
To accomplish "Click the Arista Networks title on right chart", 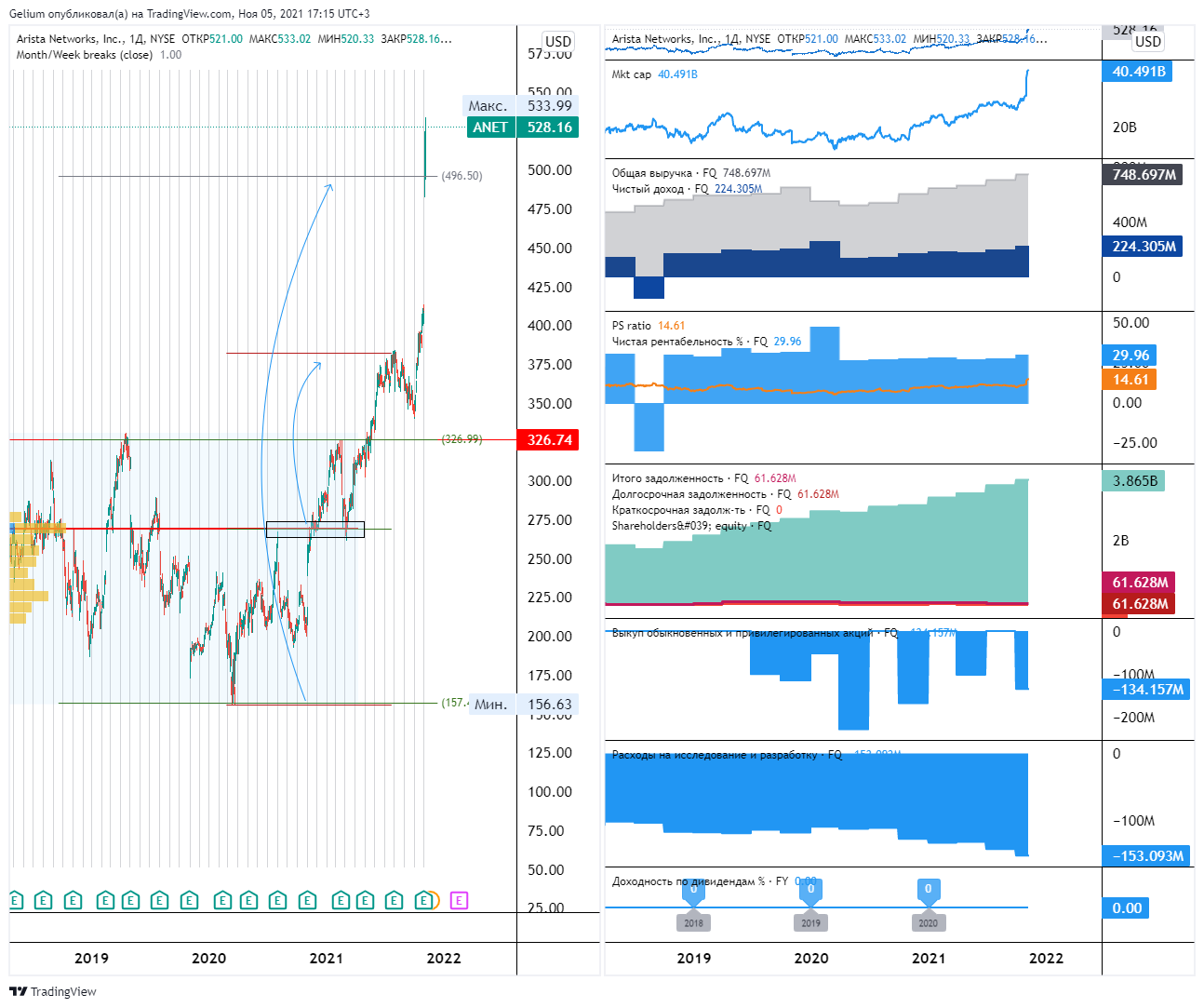I will click(665, 39).
